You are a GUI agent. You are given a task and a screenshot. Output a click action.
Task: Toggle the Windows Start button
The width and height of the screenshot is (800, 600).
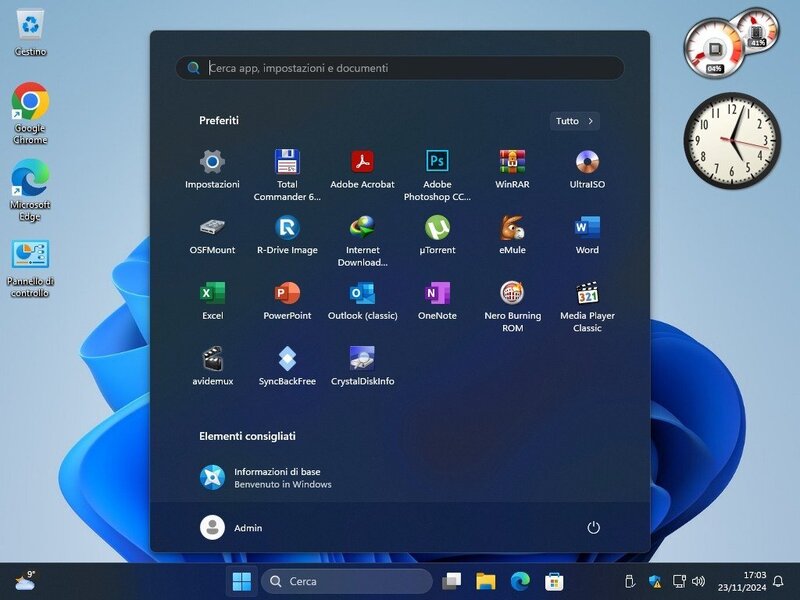(242, 581)
